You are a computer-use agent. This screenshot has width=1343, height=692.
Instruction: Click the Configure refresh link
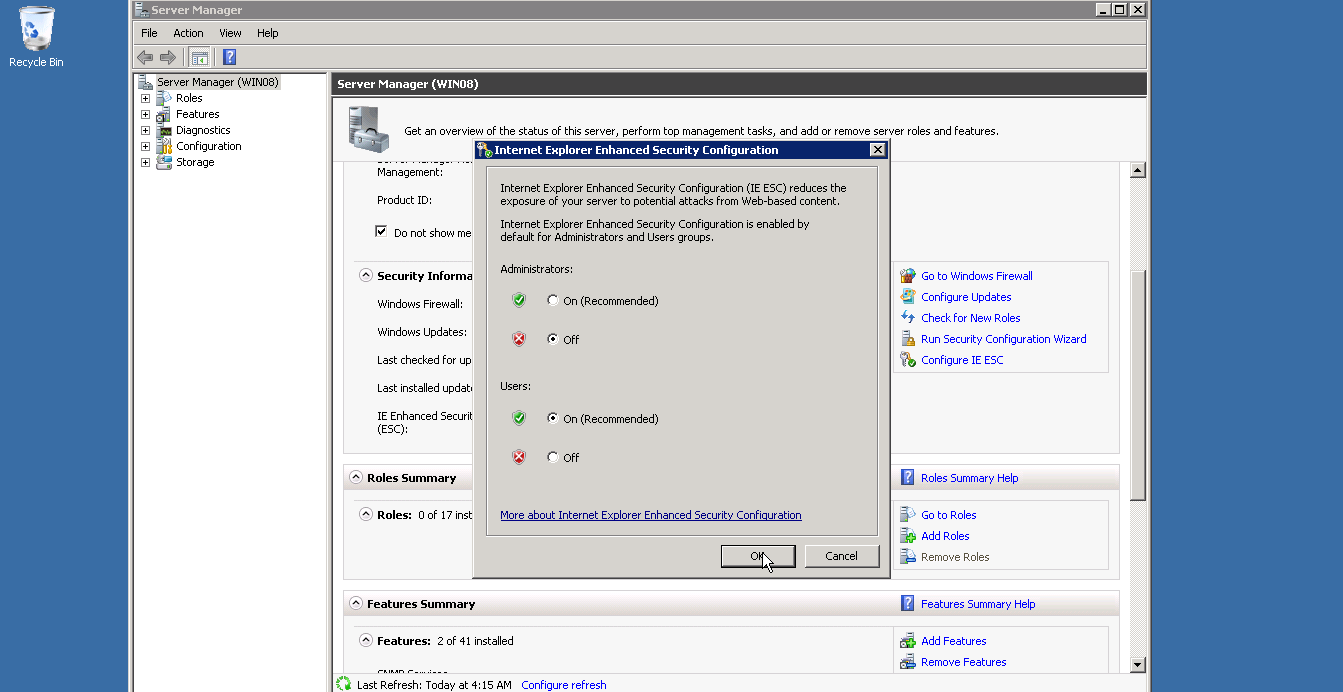pyautogui.click(x=564, y=685)
